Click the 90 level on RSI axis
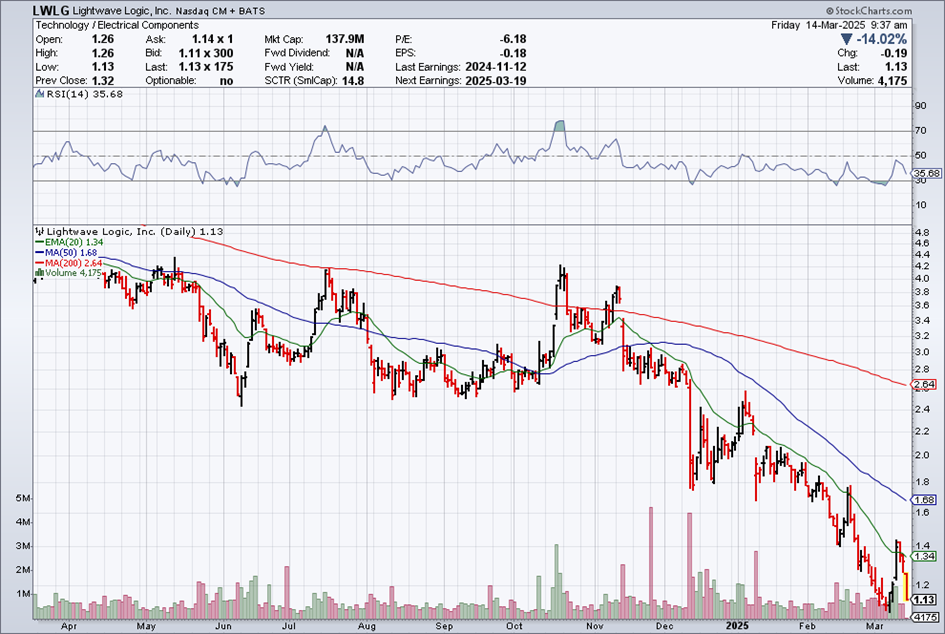This screenshot has height=634, width=945. coord(920,106)
